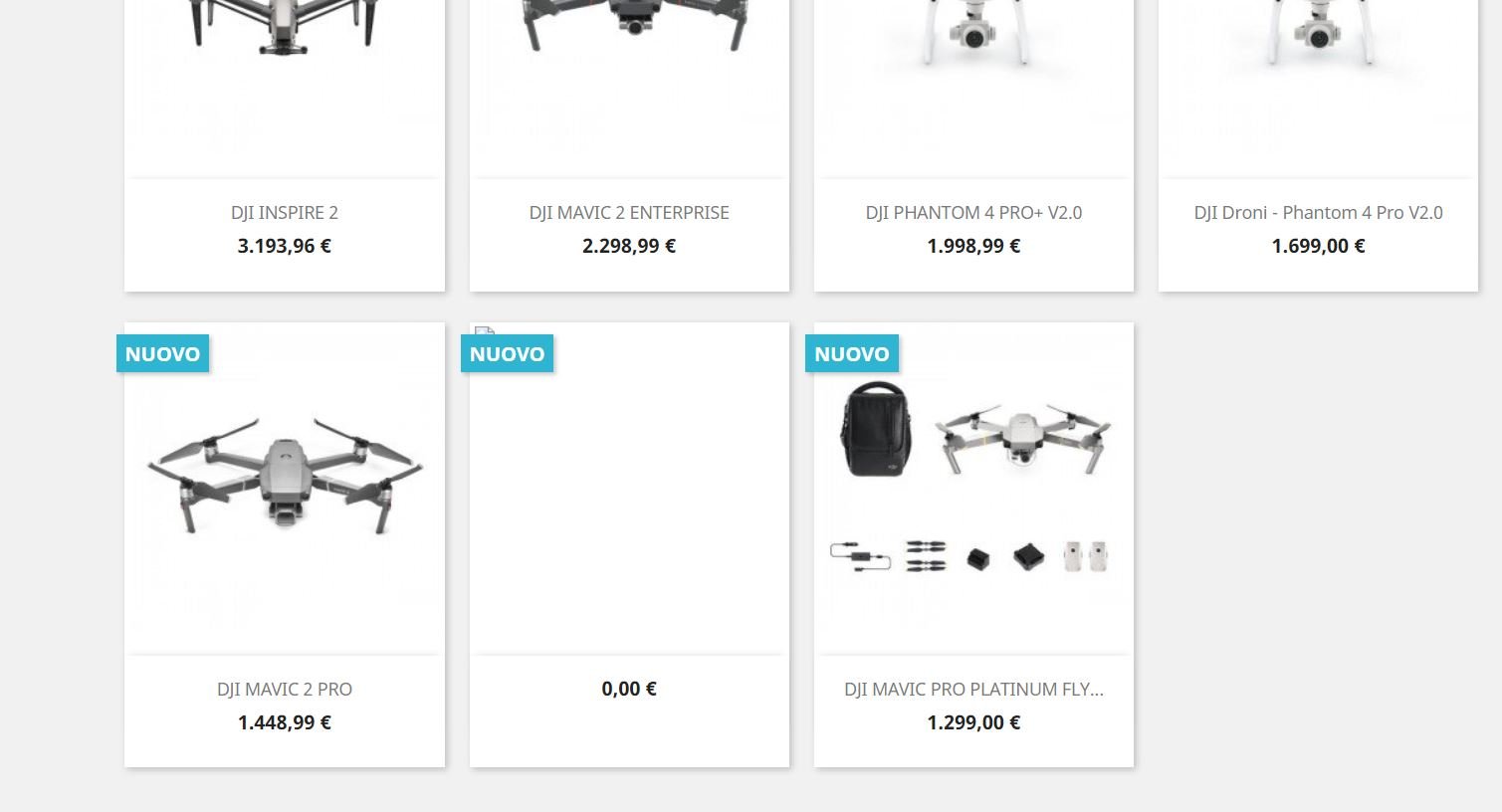Click the 3.193,96 € price of Inspire 2
This screenshot has width=1502, height=812.
[x=285, y=246]
